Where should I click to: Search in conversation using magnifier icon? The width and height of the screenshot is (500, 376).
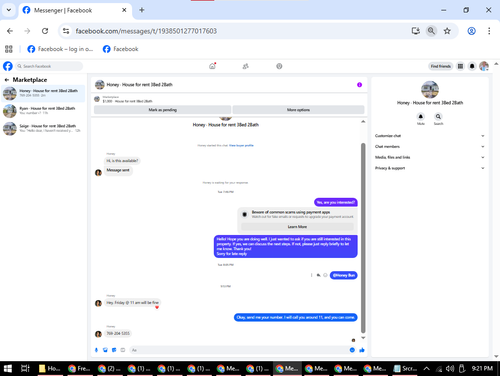[438, 116]
